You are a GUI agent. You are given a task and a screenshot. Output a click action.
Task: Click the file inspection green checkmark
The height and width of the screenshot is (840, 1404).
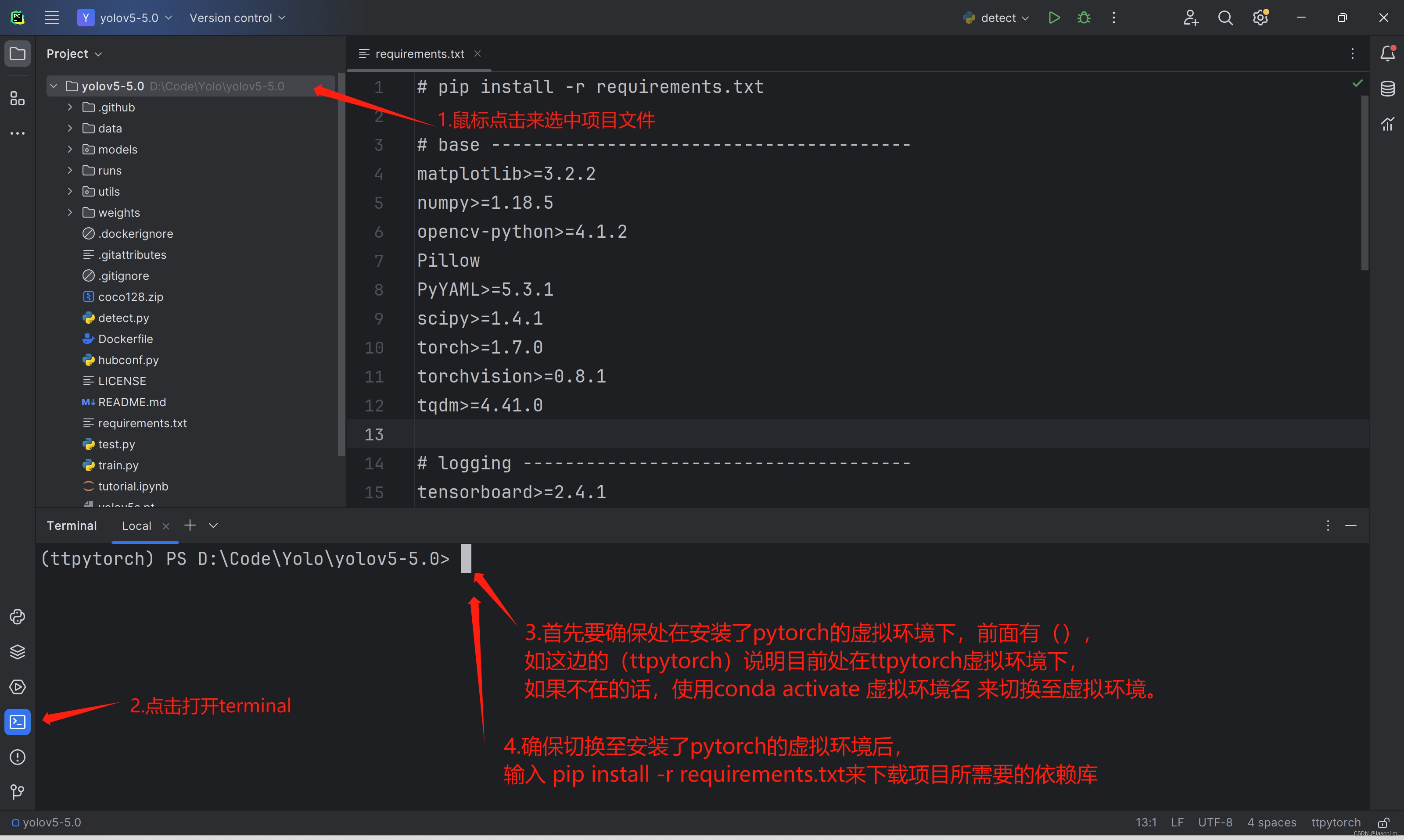1357,83
